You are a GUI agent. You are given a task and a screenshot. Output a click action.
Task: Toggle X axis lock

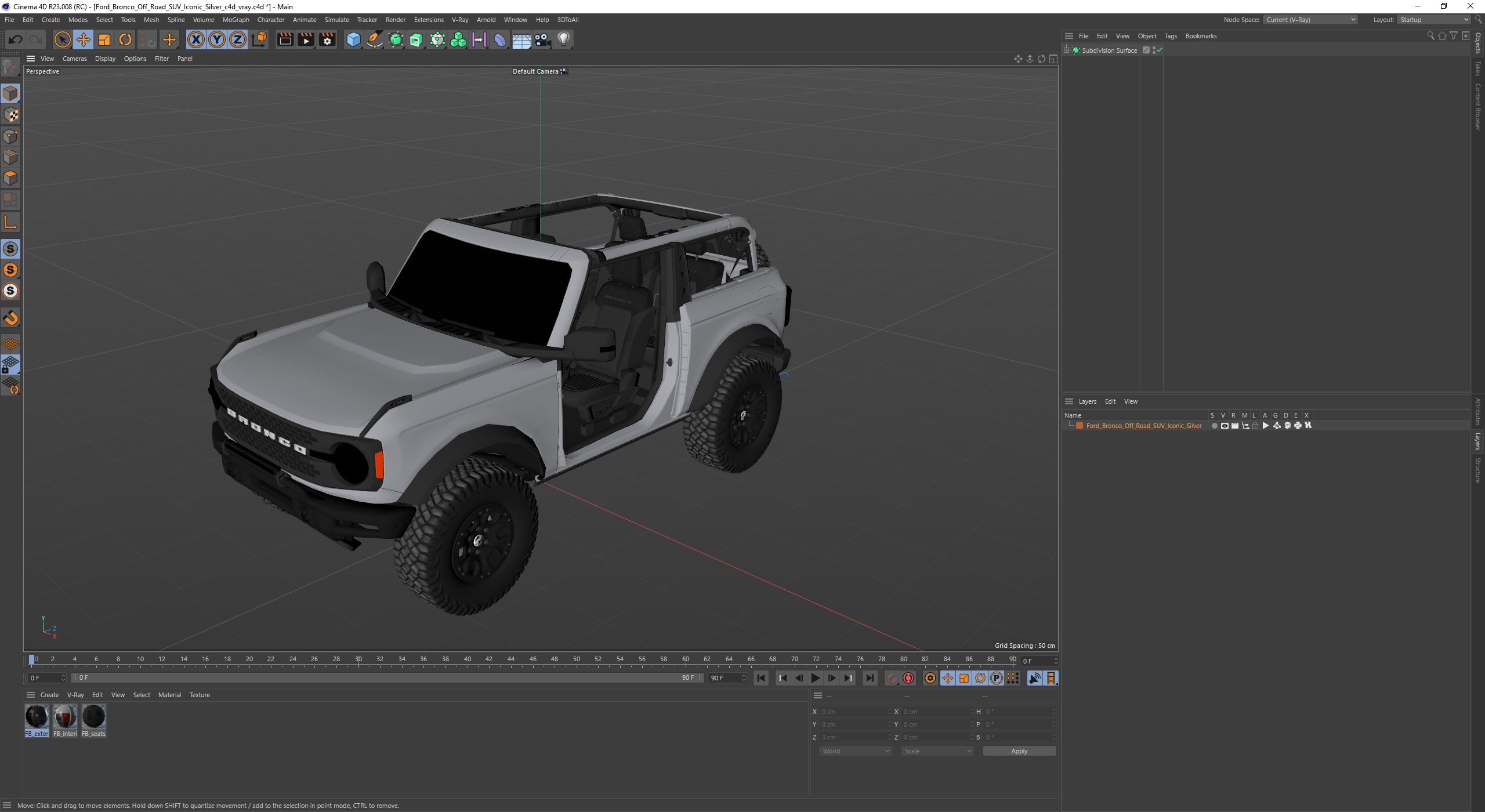[196, 39]
